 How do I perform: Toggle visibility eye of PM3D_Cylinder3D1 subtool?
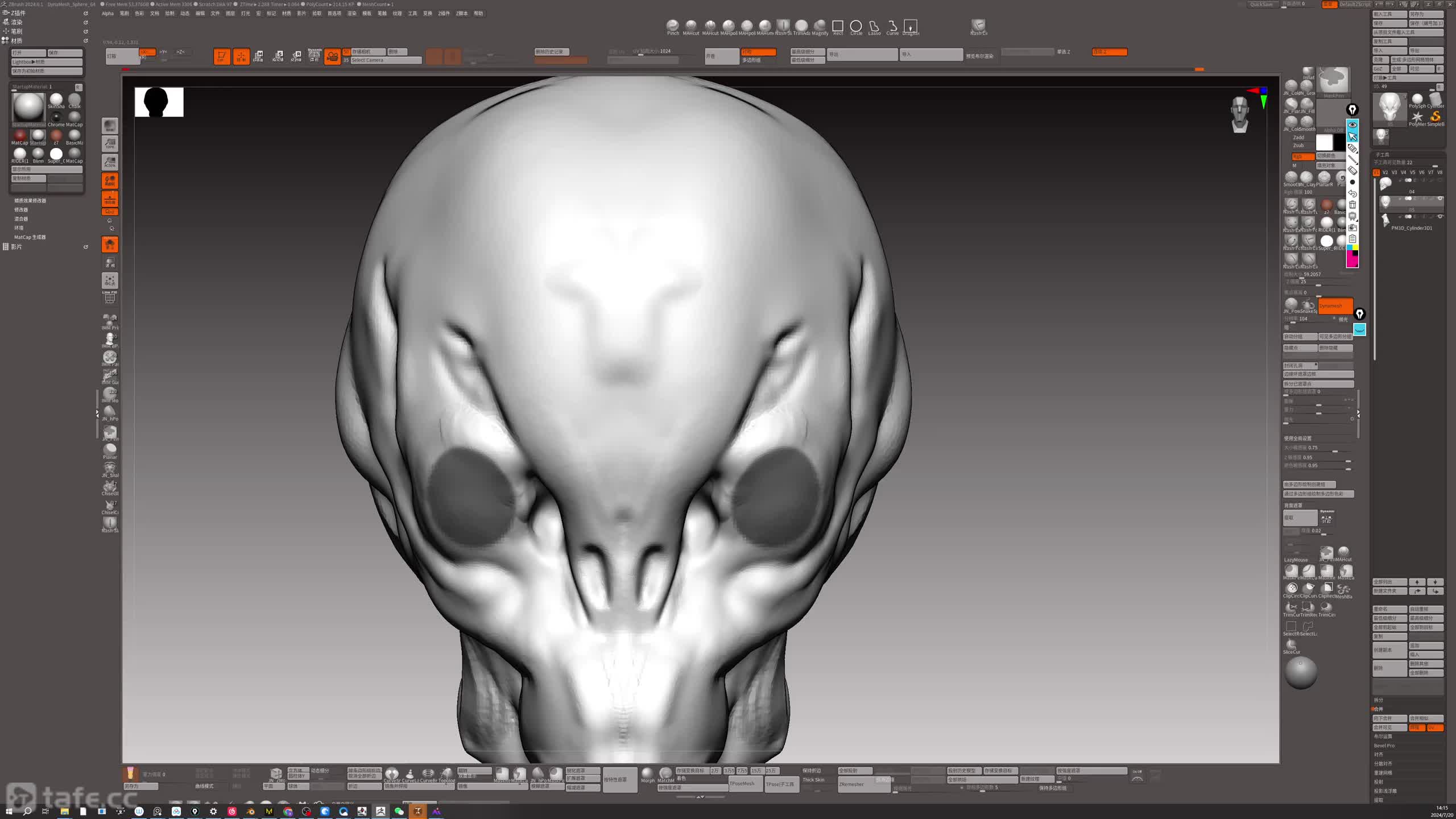(x=1440, y=217)
